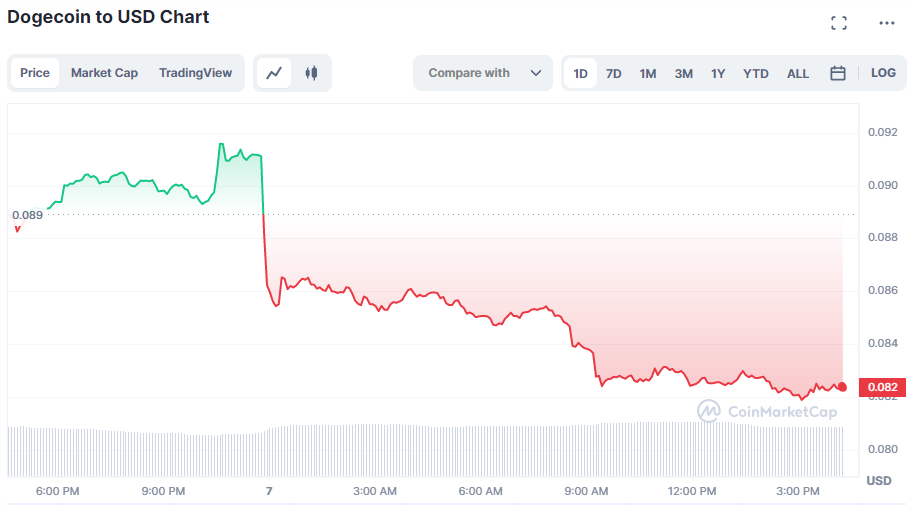Display ALL time price history
Viewport: 911px width, 505px height.
coord(798,73)
